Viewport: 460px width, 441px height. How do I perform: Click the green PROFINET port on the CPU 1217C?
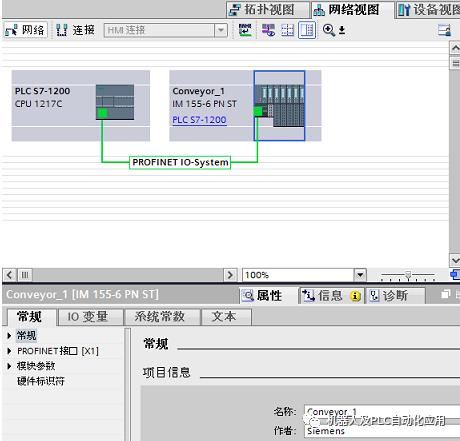click(x=102, y=113)
